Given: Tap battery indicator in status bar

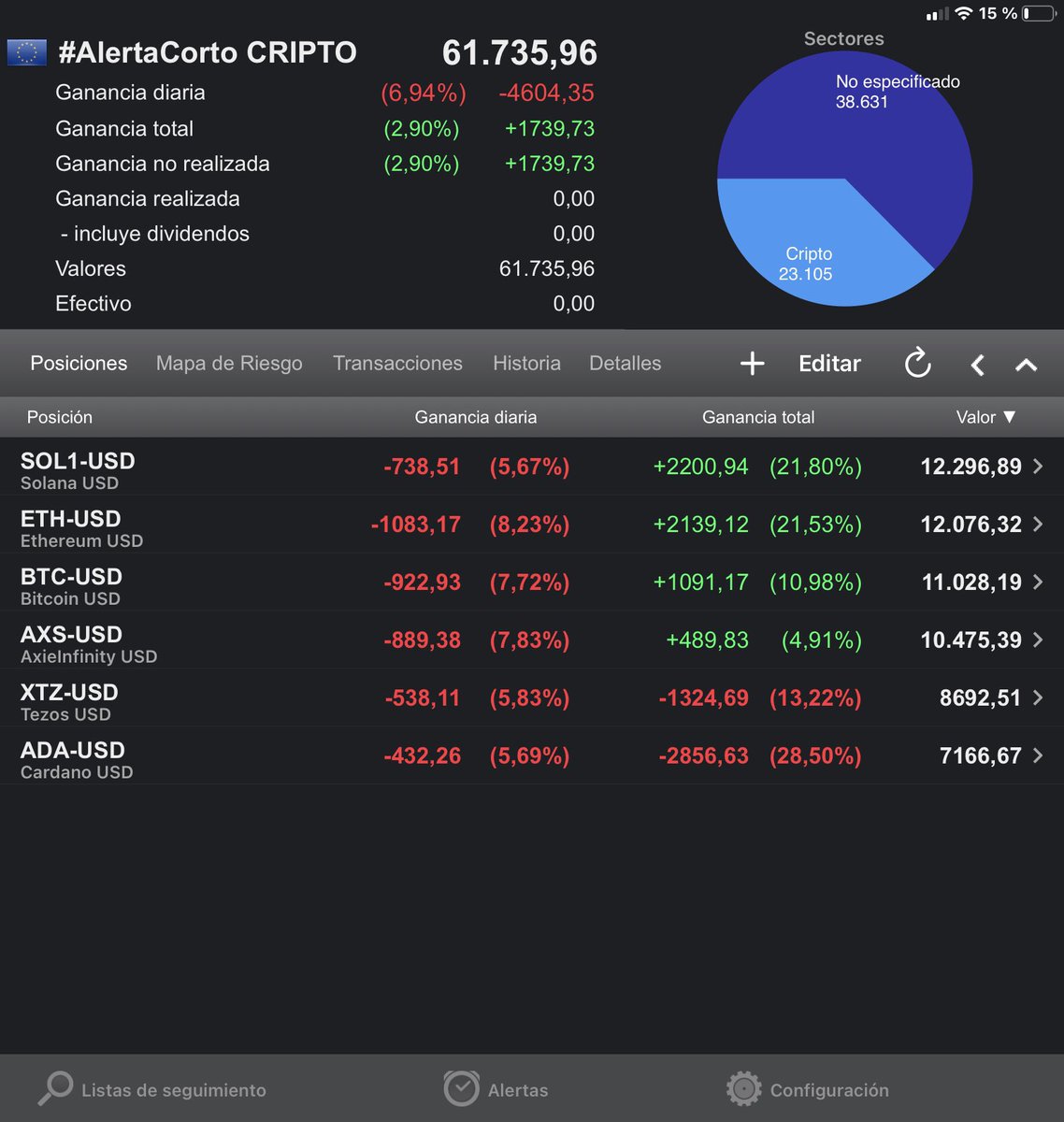Looking at the screenshot, I should point(1039,14).
